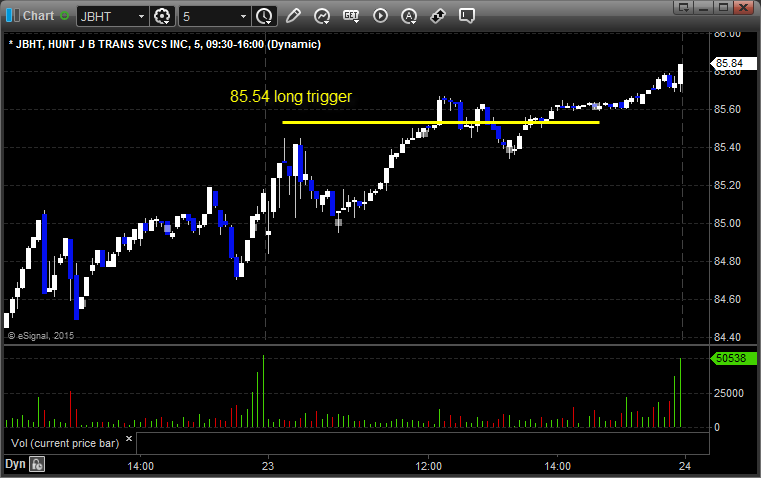The width and height of the screenshot is (761, 478).
Task: Open the alerts circled-A icon menu
Action: (x=409, y=16)
